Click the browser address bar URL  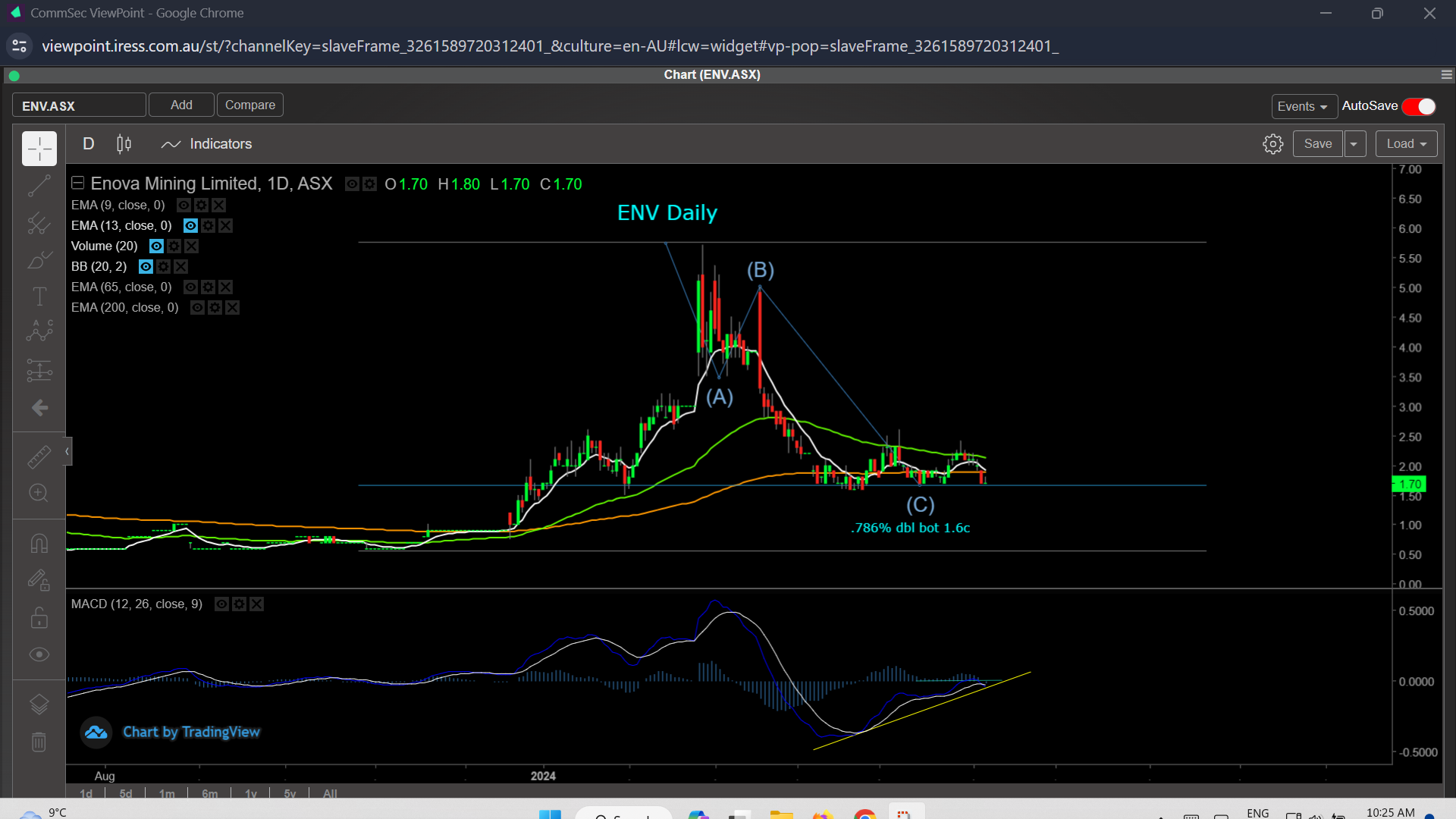point(550,46)
